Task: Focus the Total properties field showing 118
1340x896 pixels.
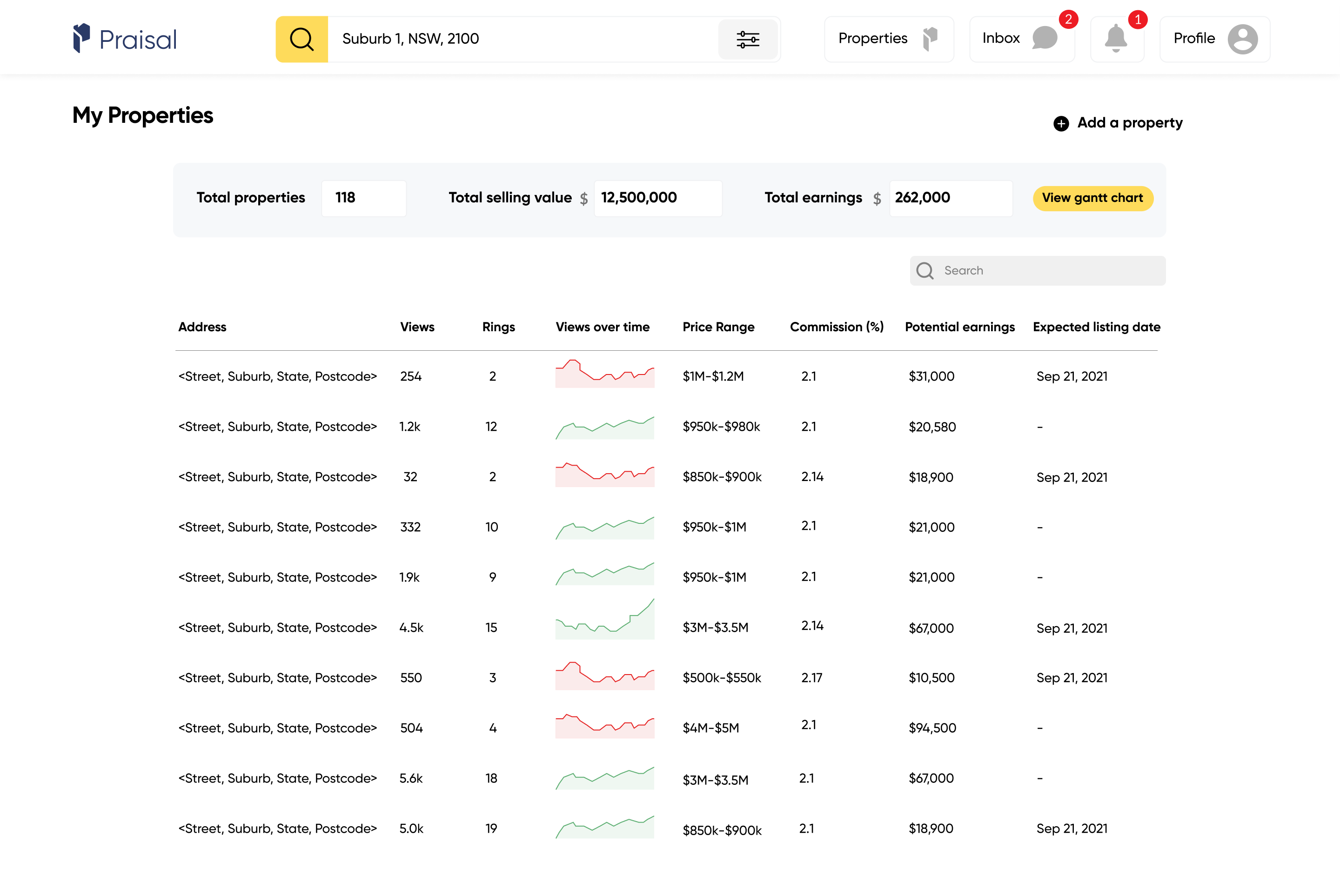Action: [364, 198]
